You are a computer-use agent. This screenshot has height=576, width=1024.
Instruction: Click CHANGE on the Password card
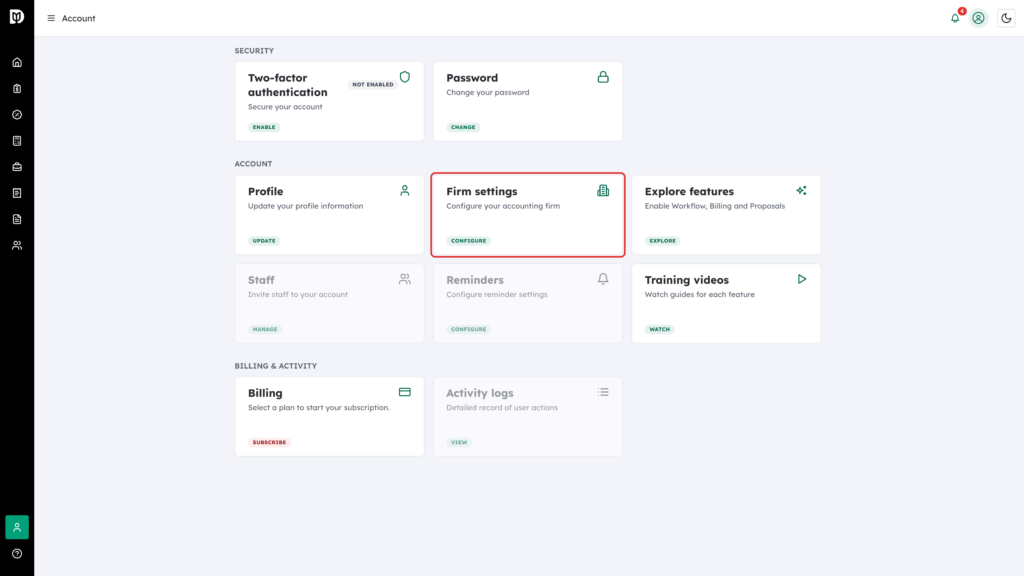coord(463,127)
